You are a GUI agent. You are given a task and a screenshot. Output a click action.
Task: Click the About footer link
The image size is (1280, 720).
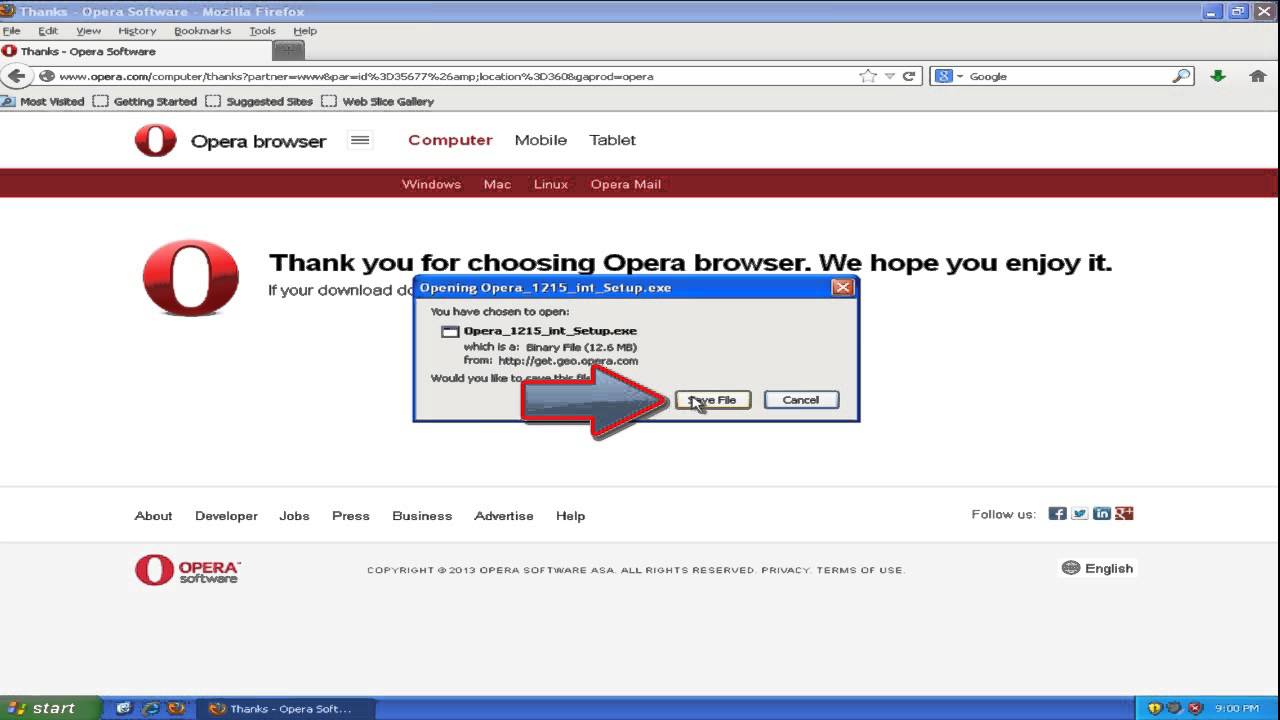pos(153,516)
